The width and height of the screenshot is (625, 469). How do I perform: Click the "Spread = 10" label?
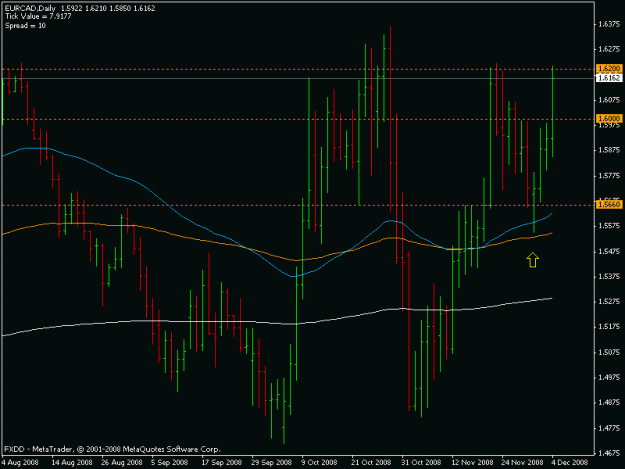pyautogui.click(x=25, y=26)
